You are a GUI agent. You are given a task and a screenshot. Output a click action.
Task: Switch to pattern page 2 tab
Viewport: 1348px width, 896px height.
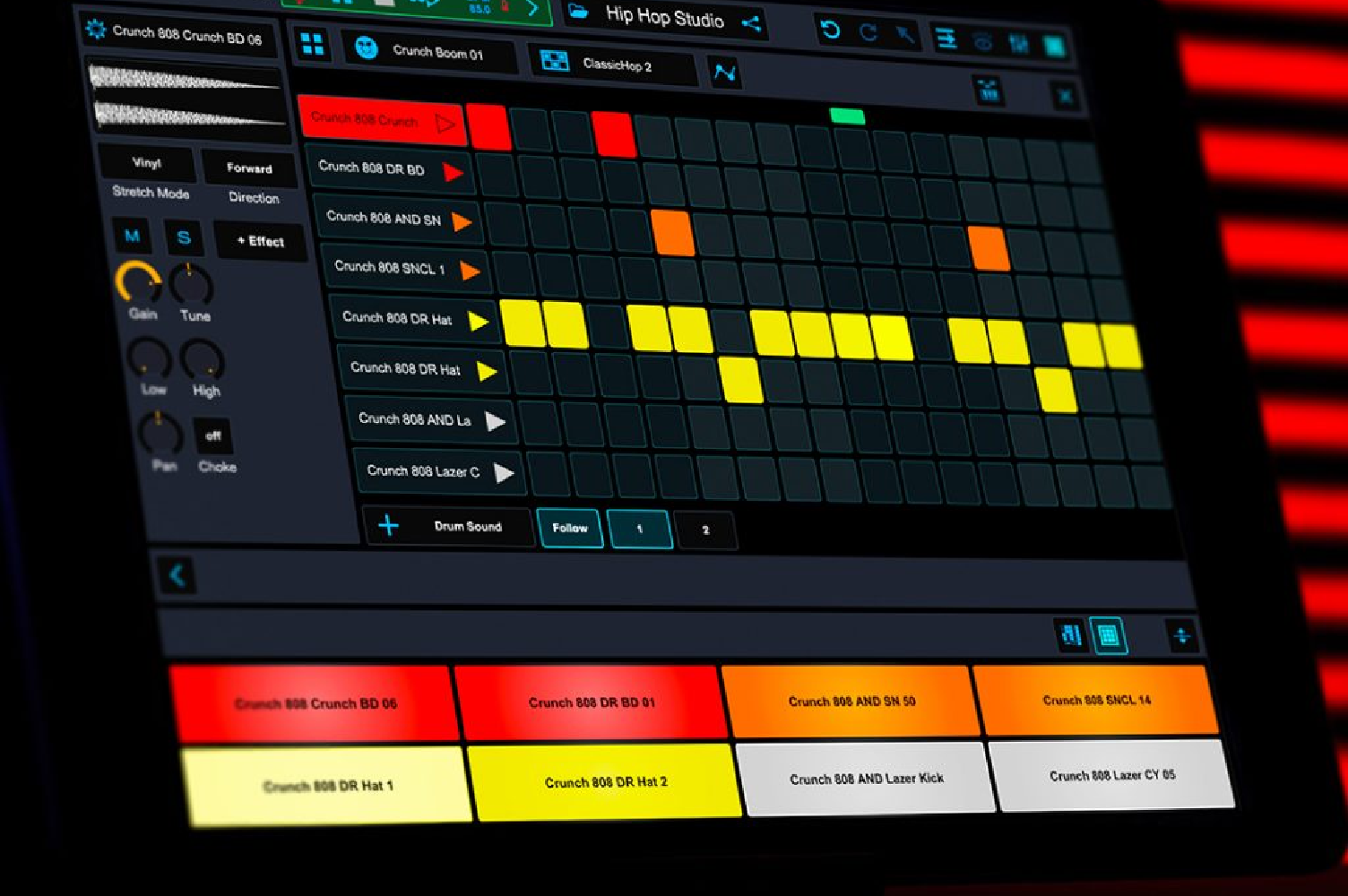tap(705, 530)
